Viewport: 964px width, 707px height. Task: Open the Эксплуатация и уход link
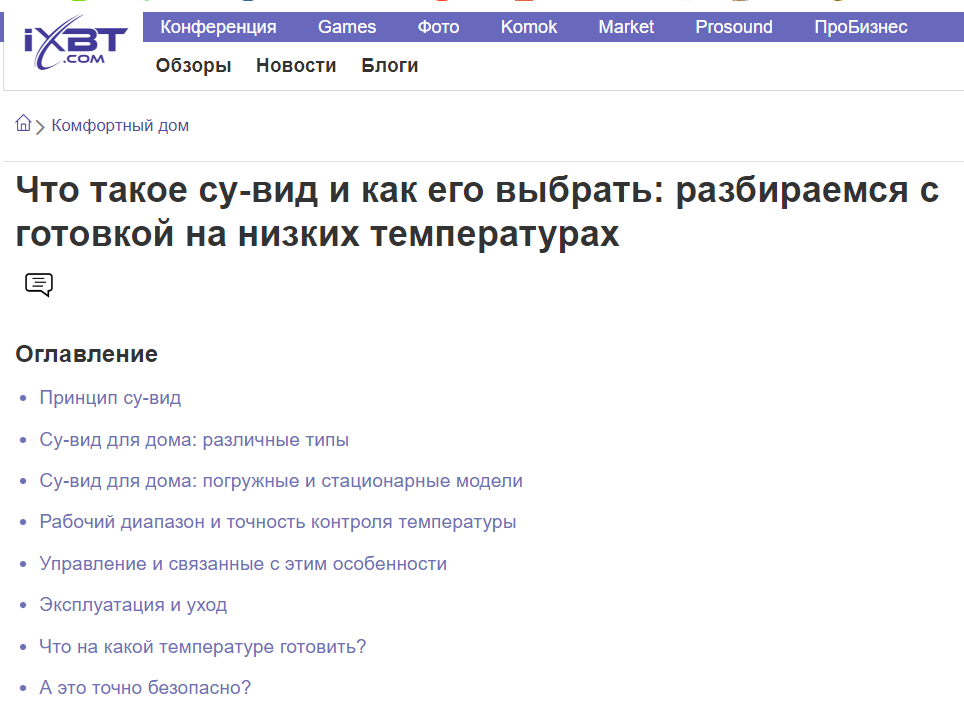click(x=133, y=605)
